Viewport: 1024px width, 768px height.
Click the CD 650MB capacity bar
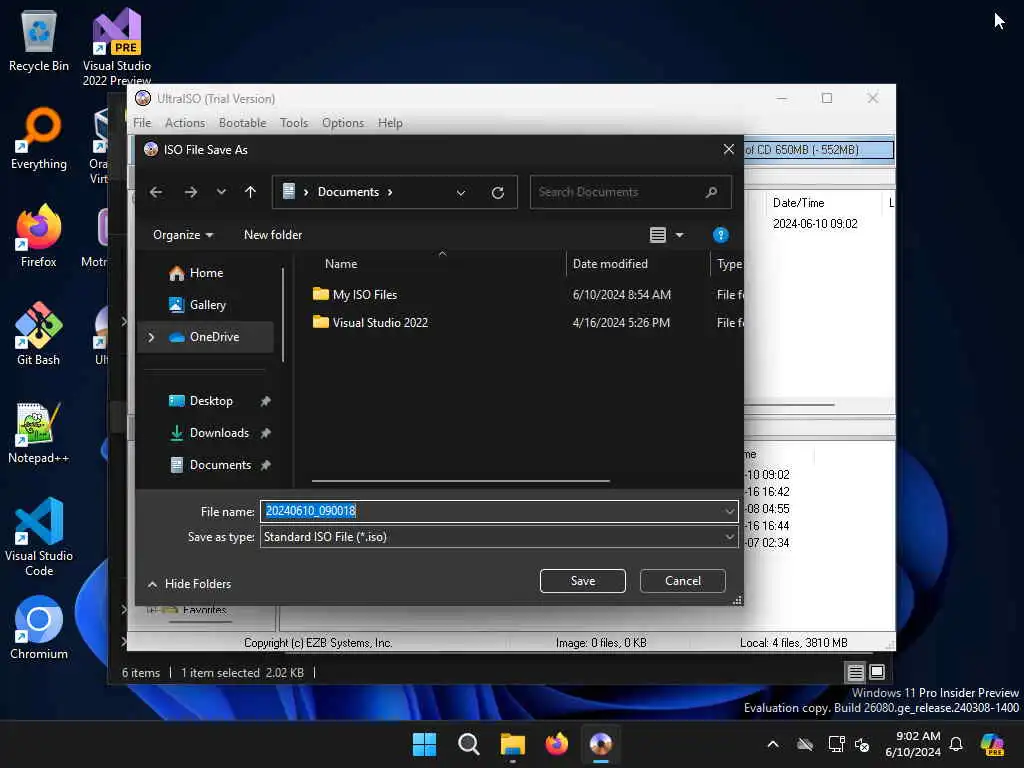tap(818, 150)
